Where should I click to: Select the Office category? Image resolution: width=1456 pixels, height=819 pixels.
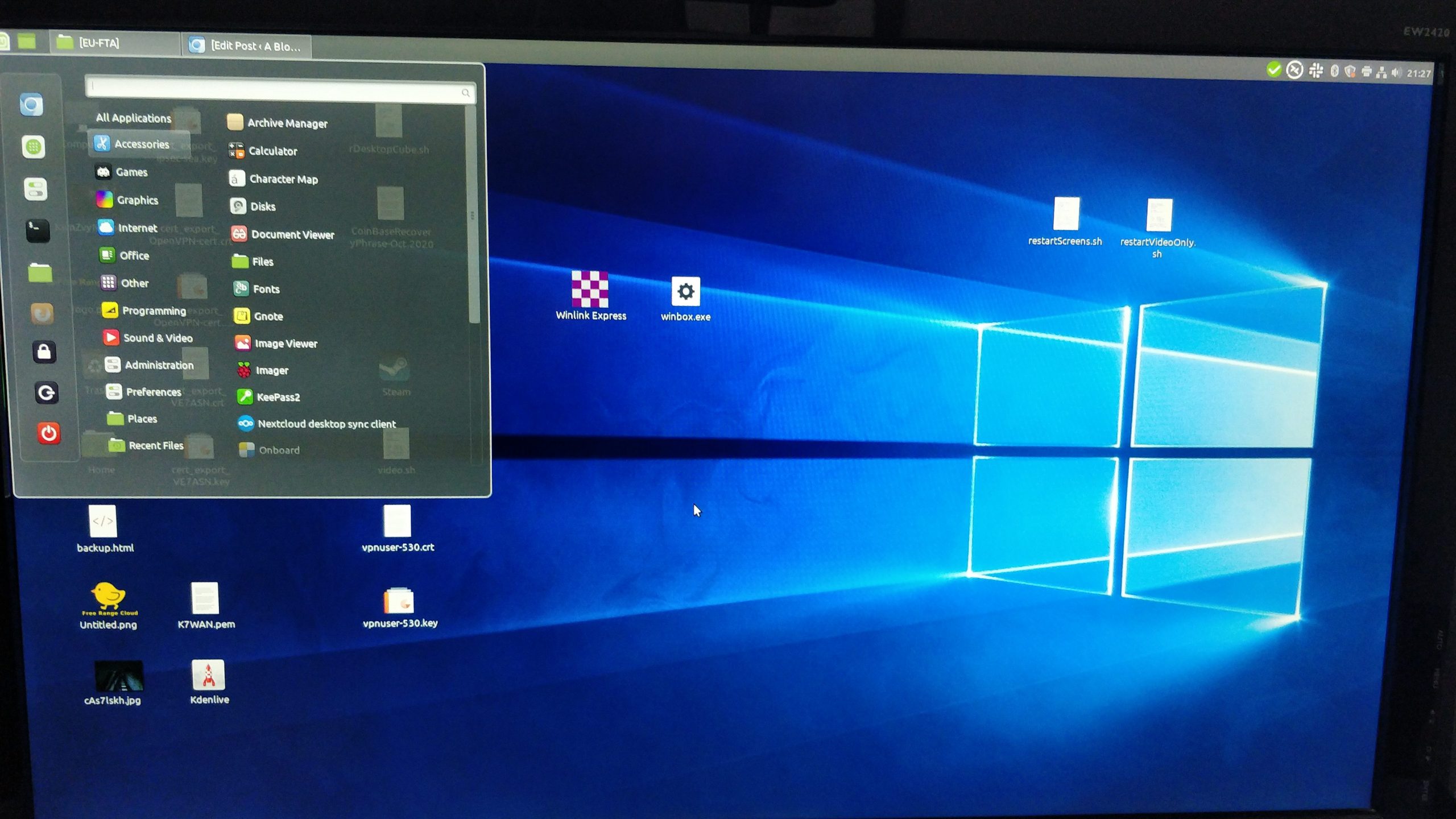[124, 255]
